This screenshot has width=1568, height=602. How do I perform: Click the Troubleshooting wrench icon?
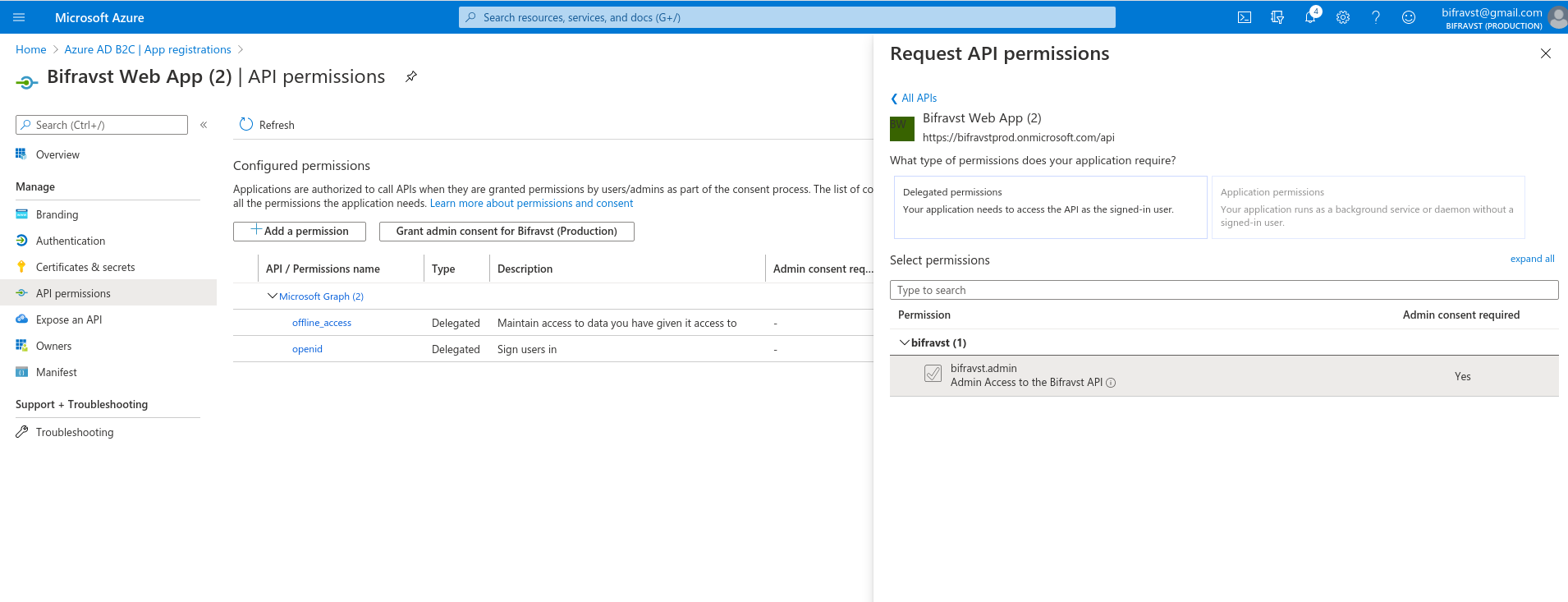click(x=21, y=431)
